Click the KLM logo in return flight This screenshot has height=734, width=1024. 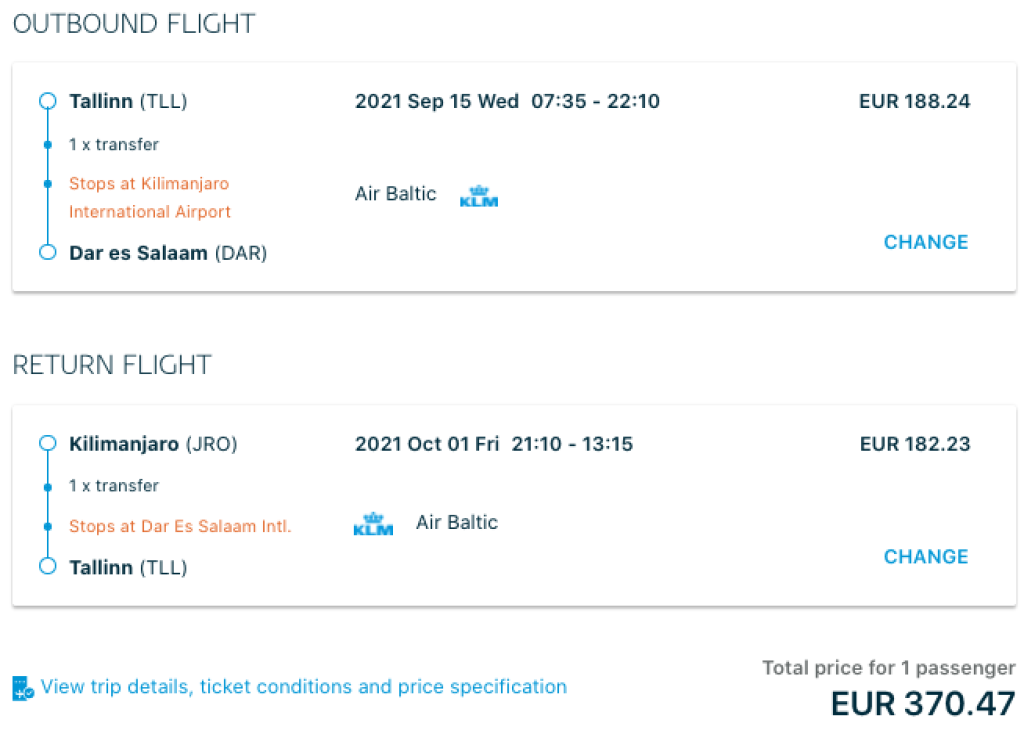click(373, 523)
